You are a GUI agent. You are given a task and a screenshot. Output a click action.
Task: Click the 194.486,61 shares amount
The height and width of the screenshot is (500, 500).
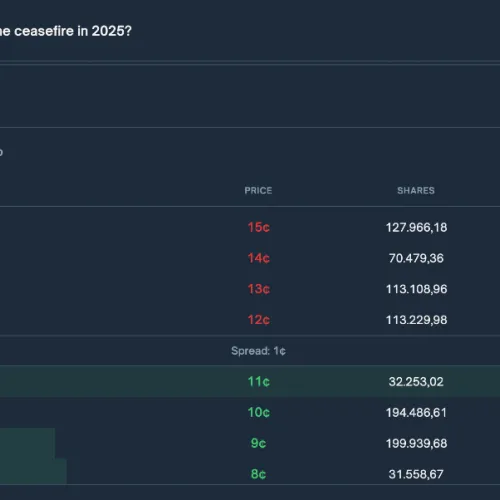tap(416, 412)
